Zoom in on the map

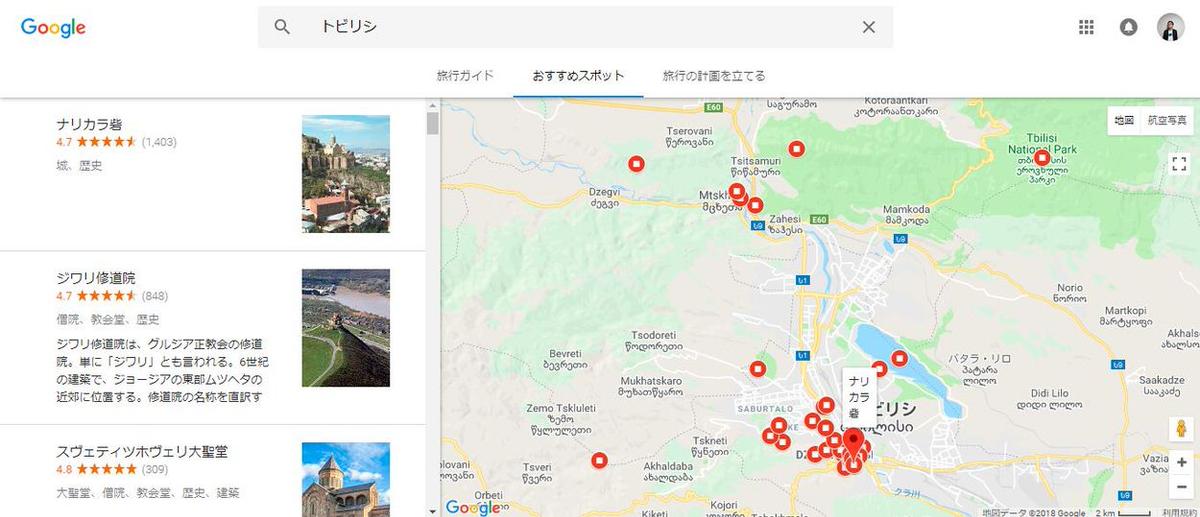[1181, 462]
